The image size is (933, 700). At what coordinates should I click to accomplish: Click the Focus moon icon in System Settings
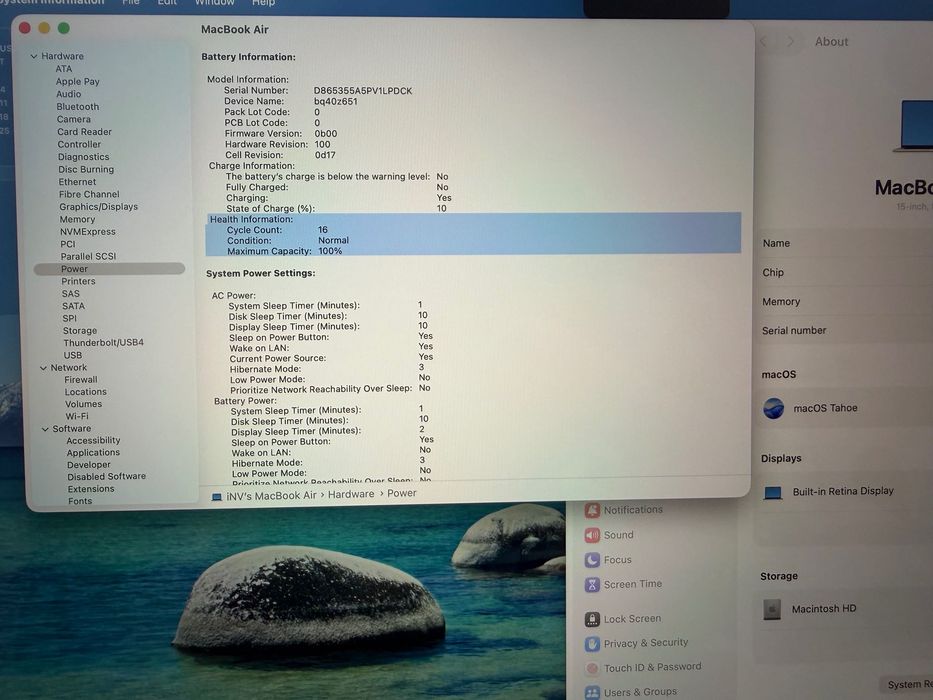tap(592, 560)
